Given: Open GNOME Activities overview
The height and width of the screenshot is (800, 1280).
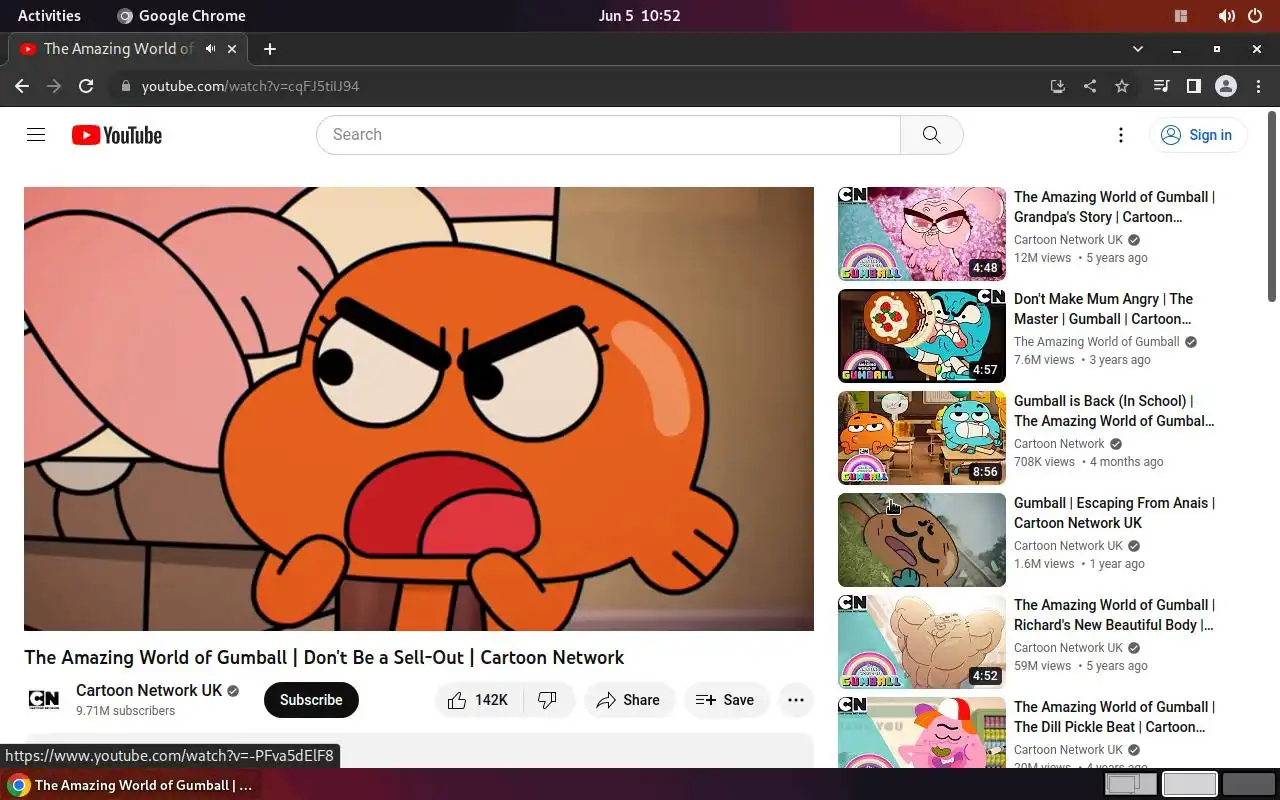Looking at the screenshot, I should coord(49,16).
